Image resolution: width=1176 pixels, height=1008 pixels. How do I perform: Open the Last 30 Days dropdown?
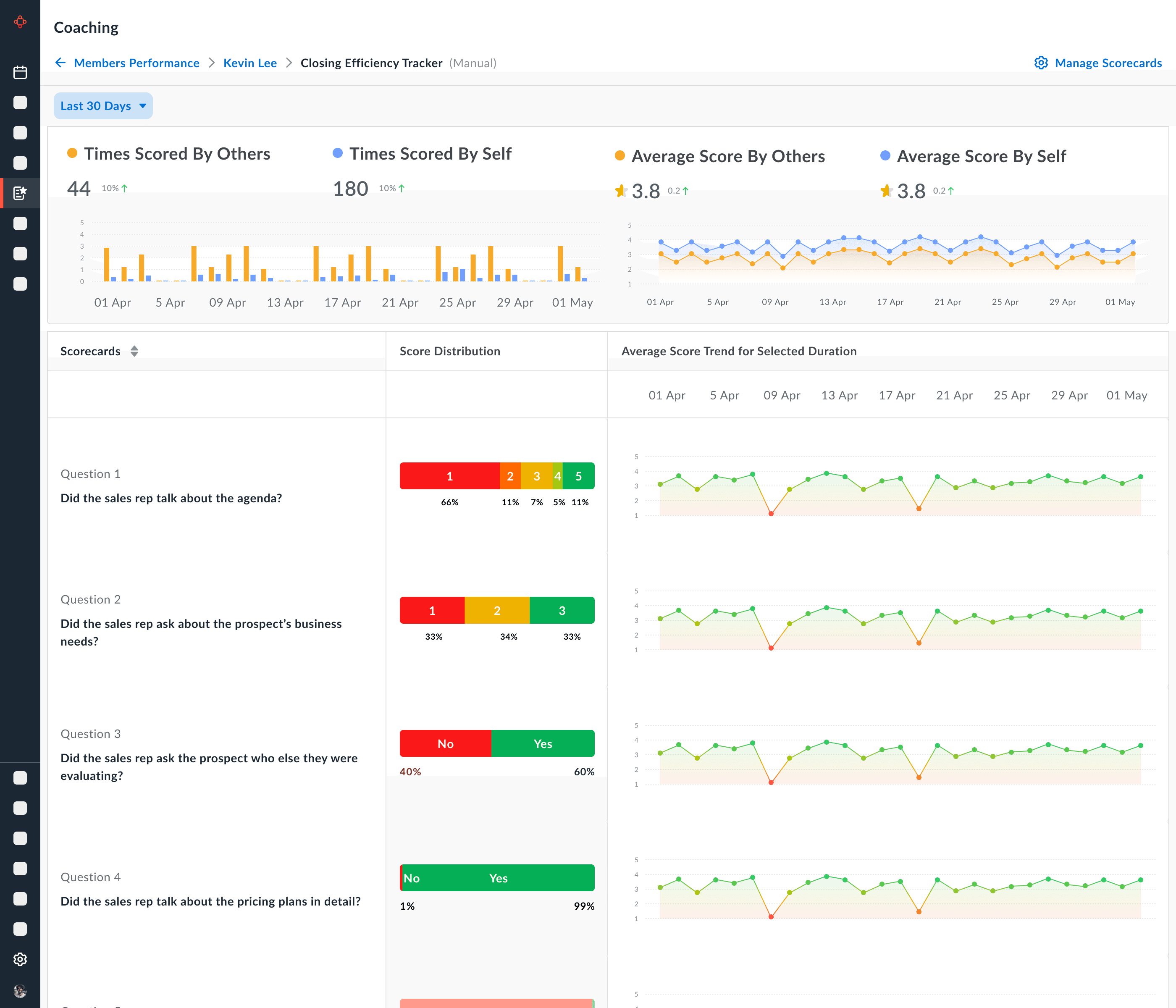[x=103, y=106]
